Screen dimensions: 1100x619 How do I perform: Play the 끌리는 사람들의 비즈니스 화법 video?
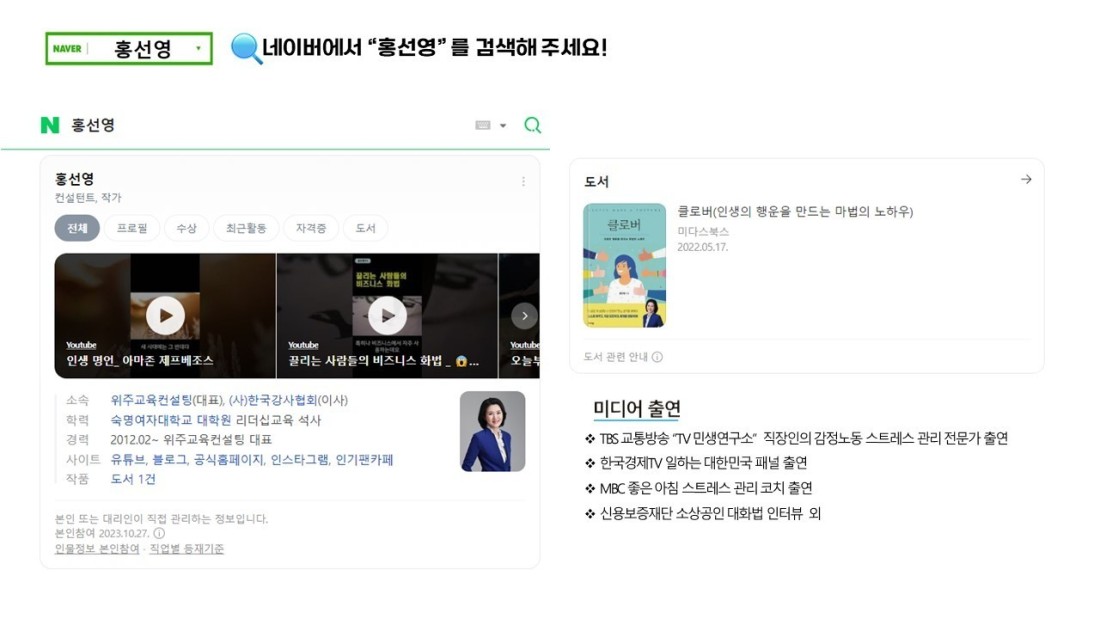387,316
